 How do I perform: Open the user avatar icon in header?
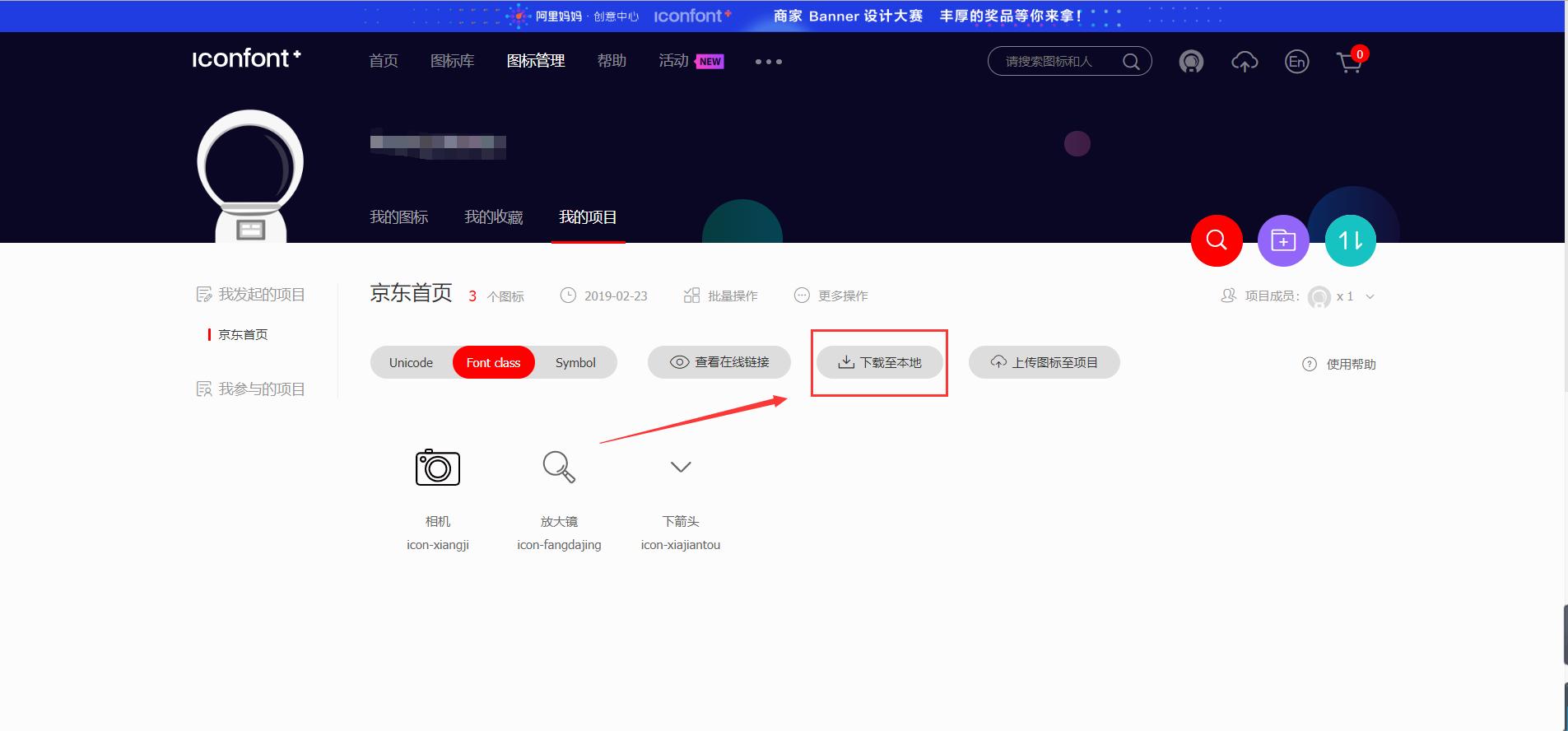click(1191, 62)
